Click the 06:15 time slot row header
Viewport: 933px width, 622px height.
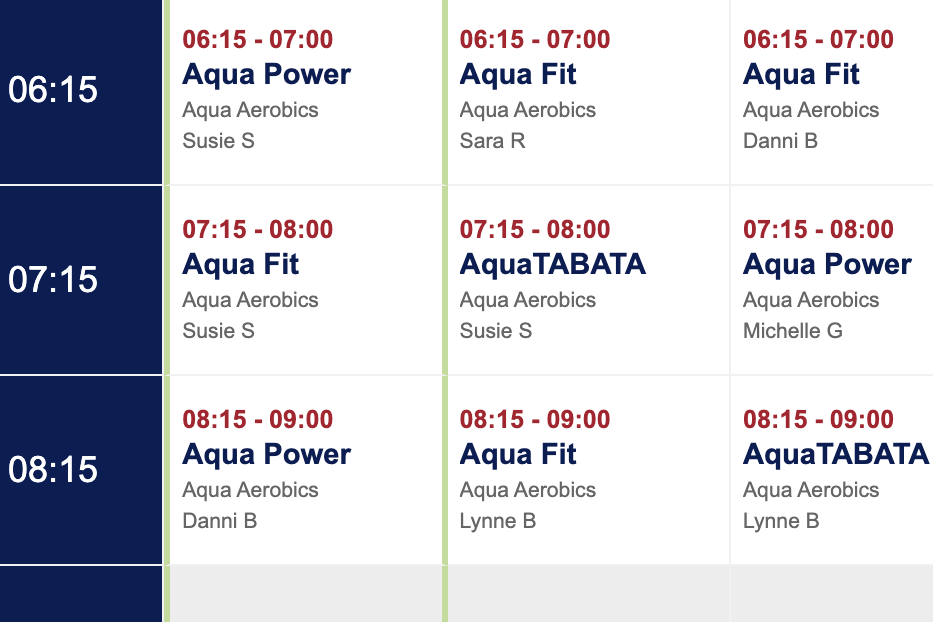[81, 90]
